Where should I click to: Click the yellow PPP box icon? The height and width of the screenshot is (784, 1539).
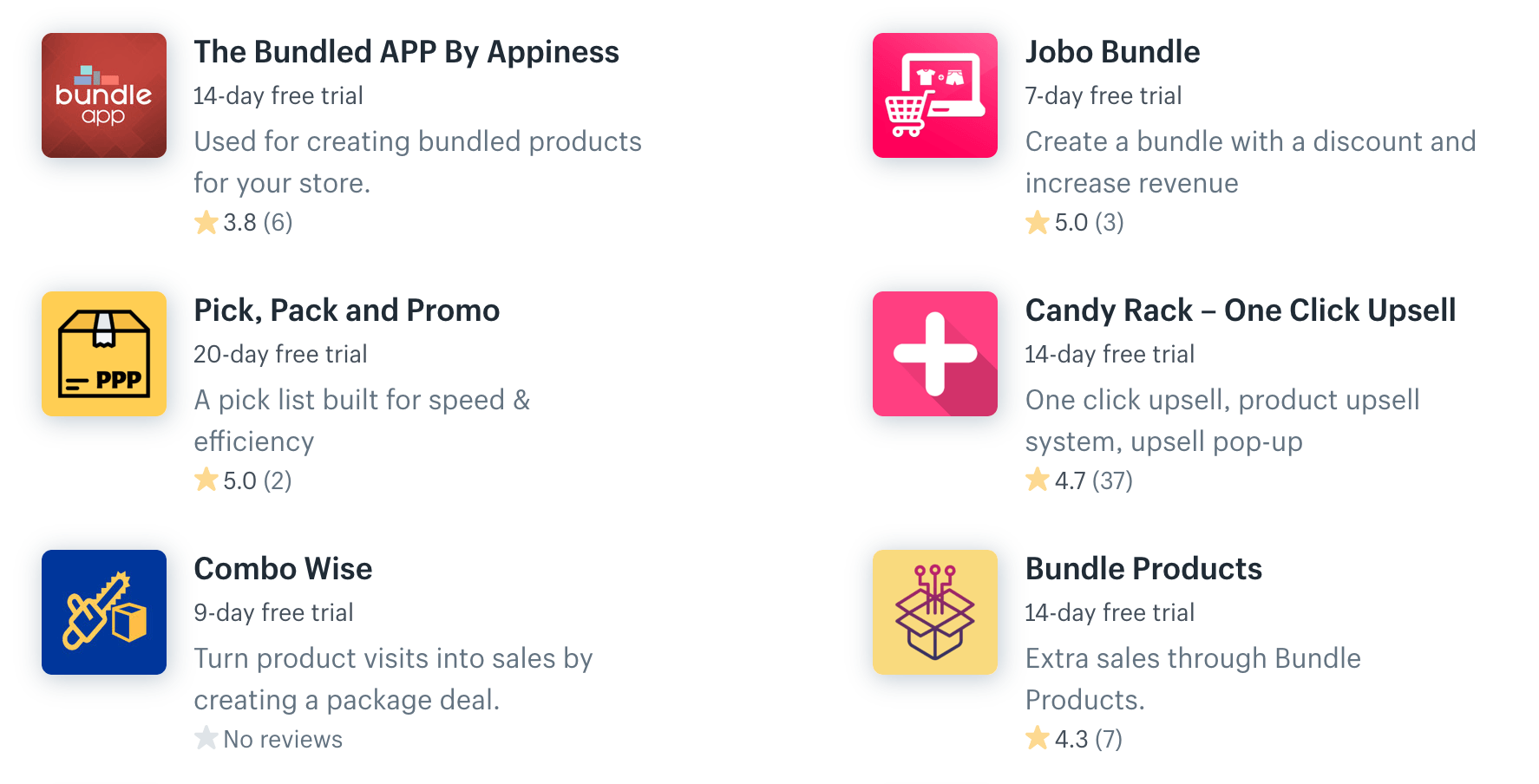tap(103, 354)
